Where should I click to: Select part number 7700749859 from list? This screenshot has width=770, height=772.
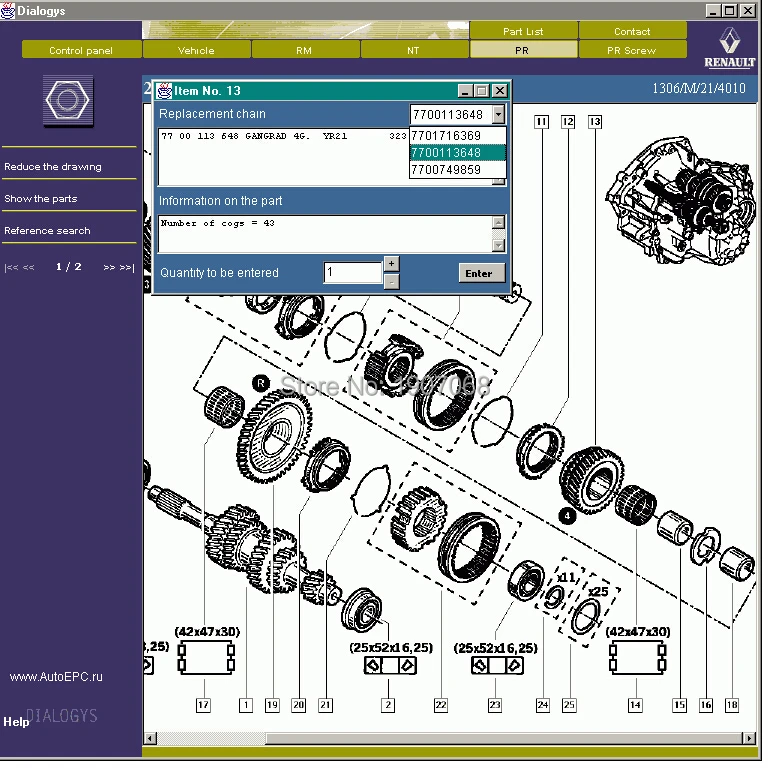point(457,170)
